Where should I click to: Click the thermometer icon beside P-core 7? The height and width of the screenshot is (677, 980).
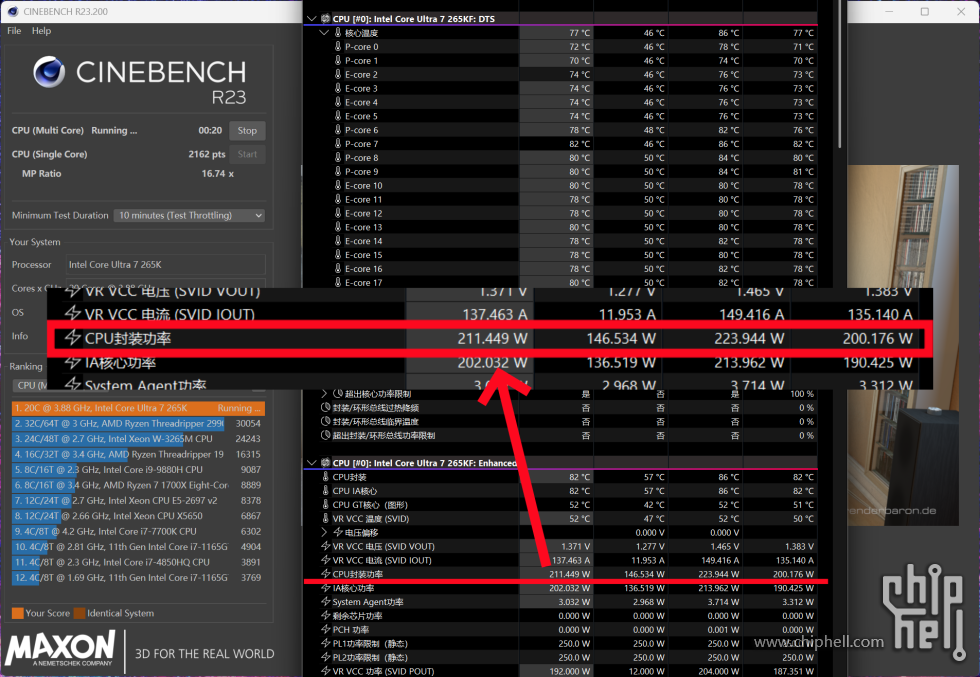click(338, 144)
